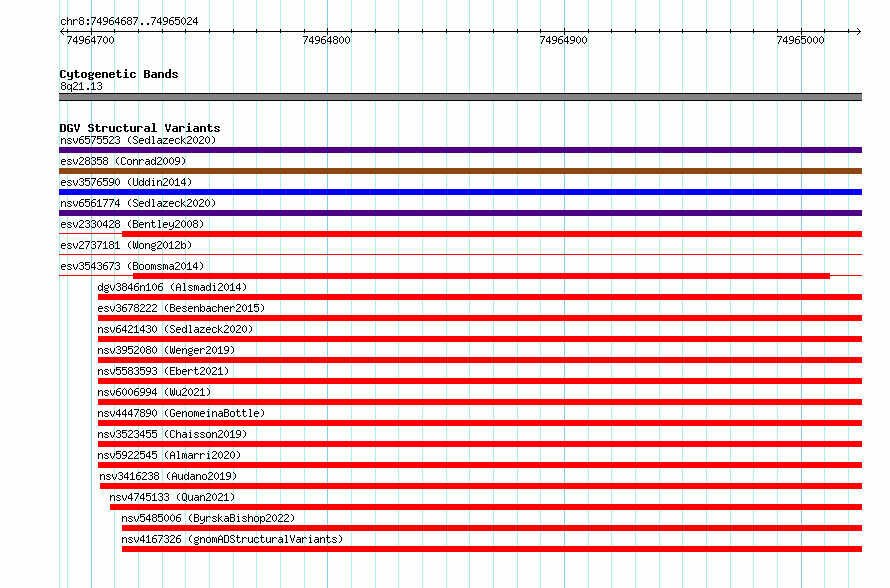Viewport: 890px width, 588px height.
Task: Open variant nsv6006994 (Wu2021) label
Action: (154, 392)
